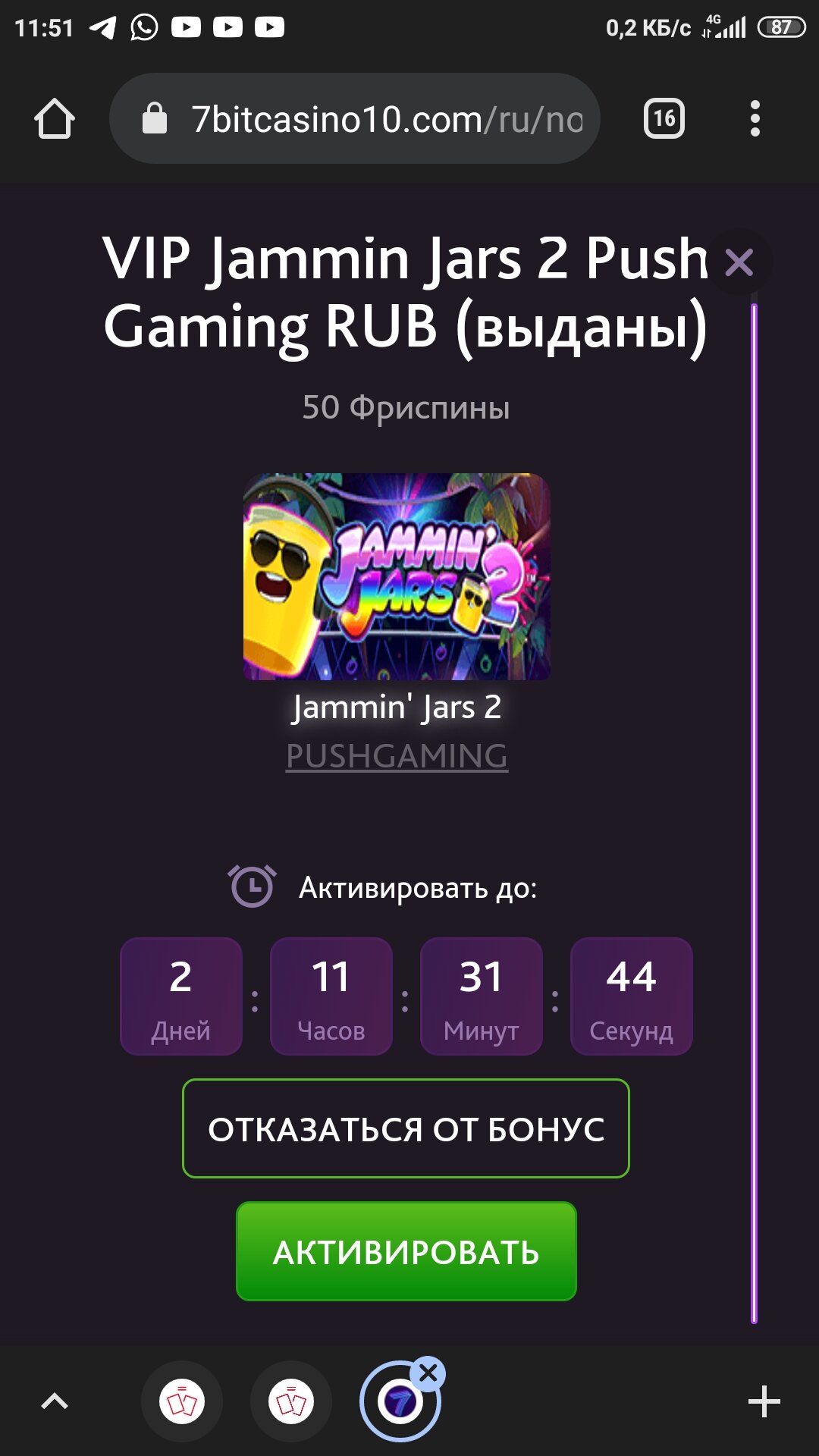Open the second card-game tab in the bottom bar

click(x=291, y=1401)
